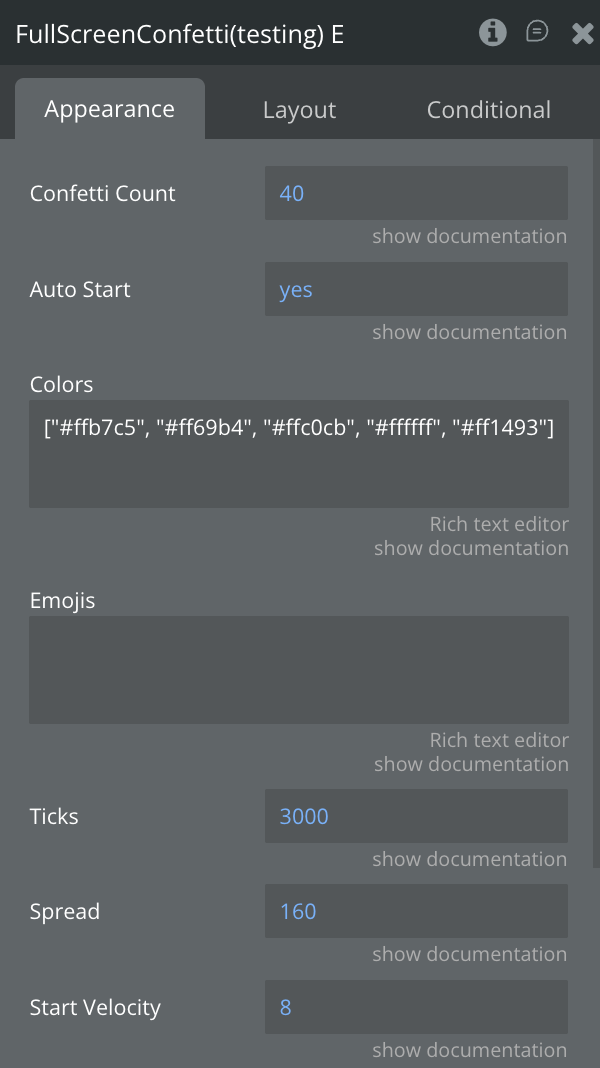Open the comments speech bubble icon
Image resolution: width=600 pixels, height=1068 pixels.
click(537, 33)
